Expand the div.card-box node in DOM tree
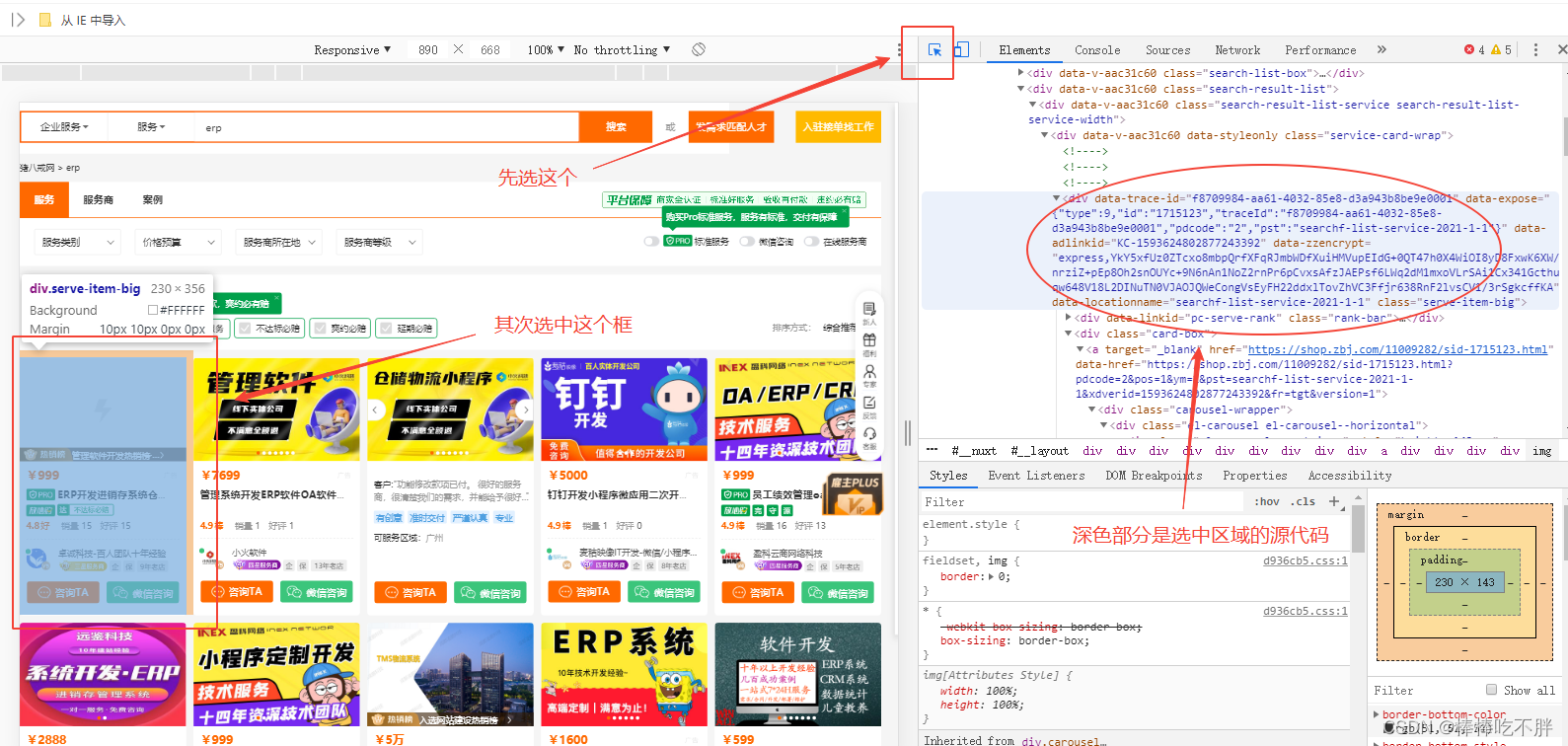Image resolution: width=1568 pixels, height=746 pixels. tap(1069, 334)
